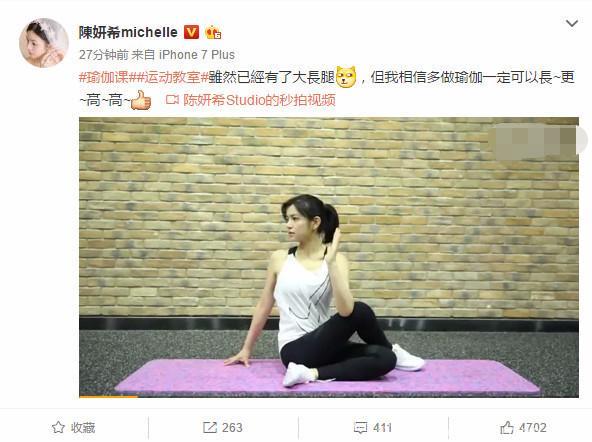Click the 27分钟前 timestamp
592x442 pixels.
coord(104,55)
